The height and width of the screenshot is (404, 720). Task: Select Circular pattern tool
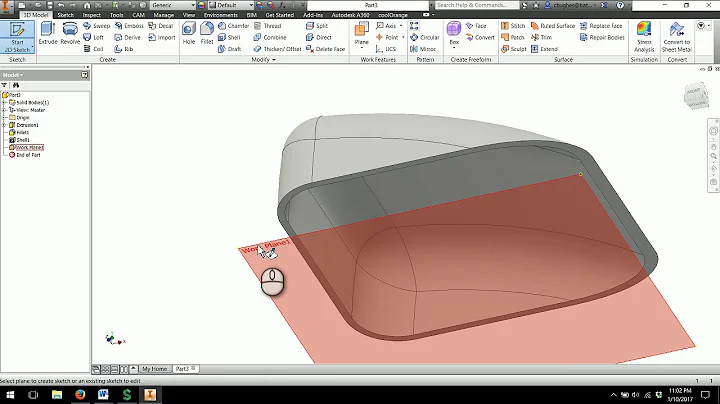(425, 37)
